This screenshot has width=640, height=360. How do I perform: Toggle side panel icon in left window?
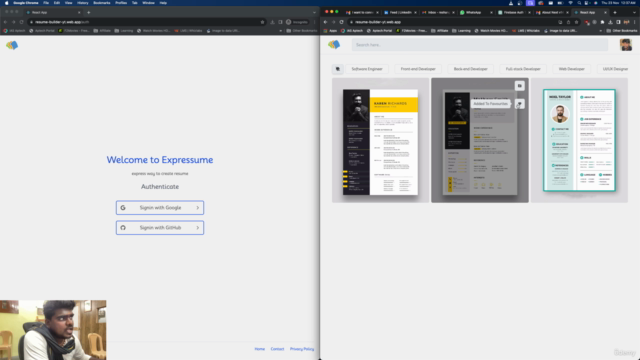(280, 22)
